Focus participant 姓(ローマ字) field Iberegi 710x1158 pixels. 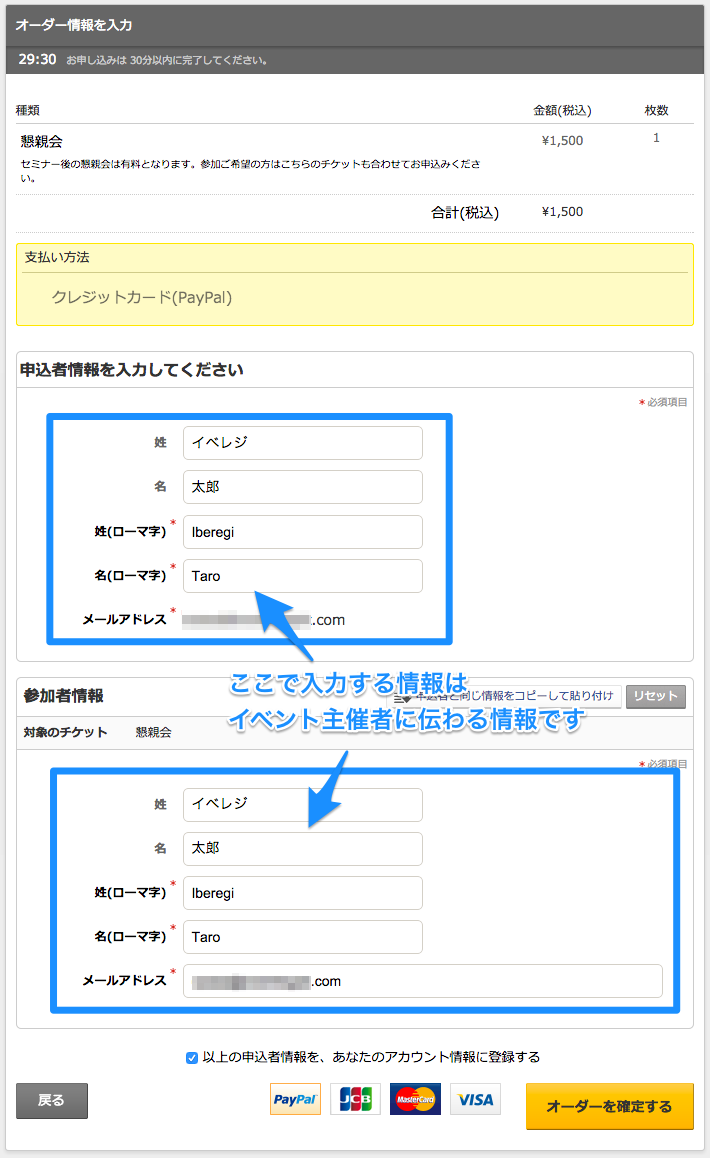tap(303, 893)
